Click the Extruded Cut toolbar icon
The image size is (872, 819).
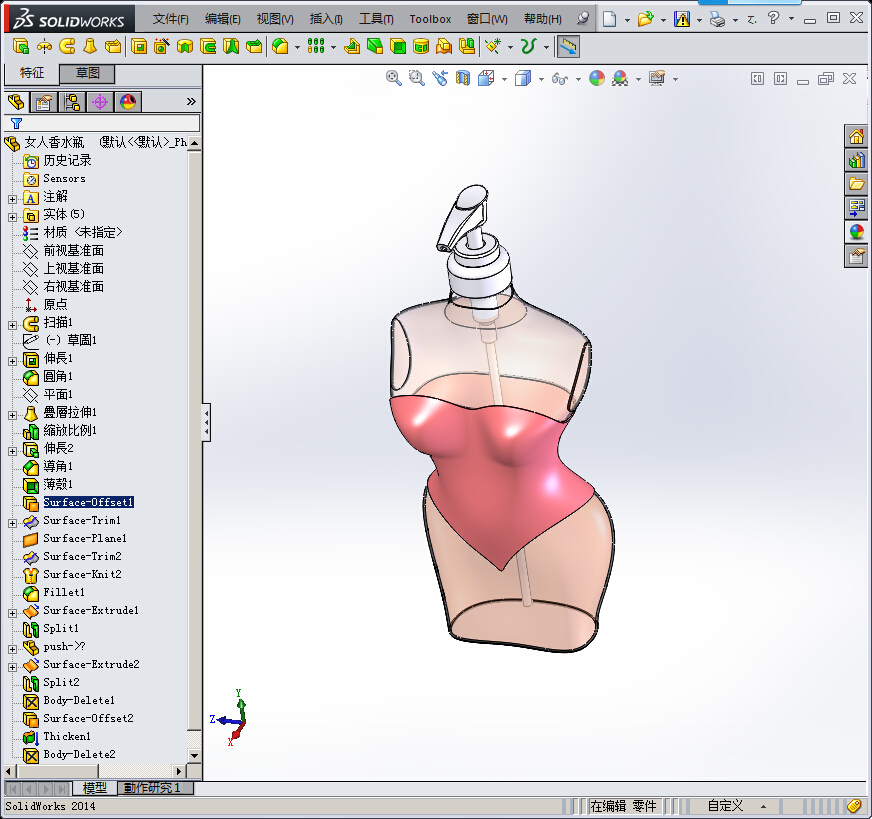(139, 47)
